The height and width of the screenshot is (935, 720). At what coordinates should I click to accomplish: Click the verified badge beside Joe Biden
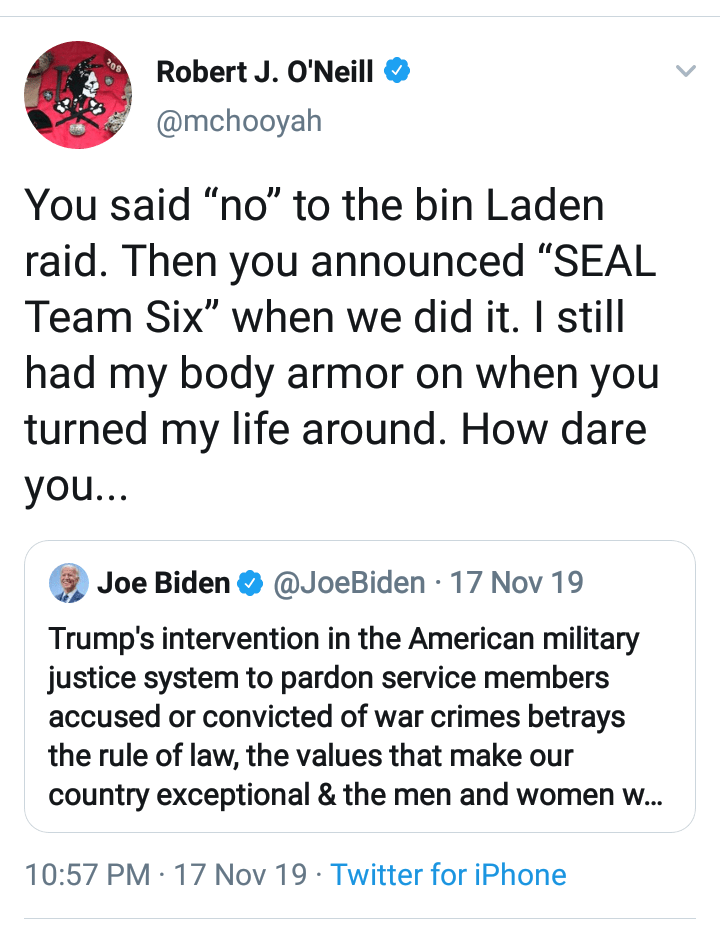pyautogui.click(x=251, y=583)
